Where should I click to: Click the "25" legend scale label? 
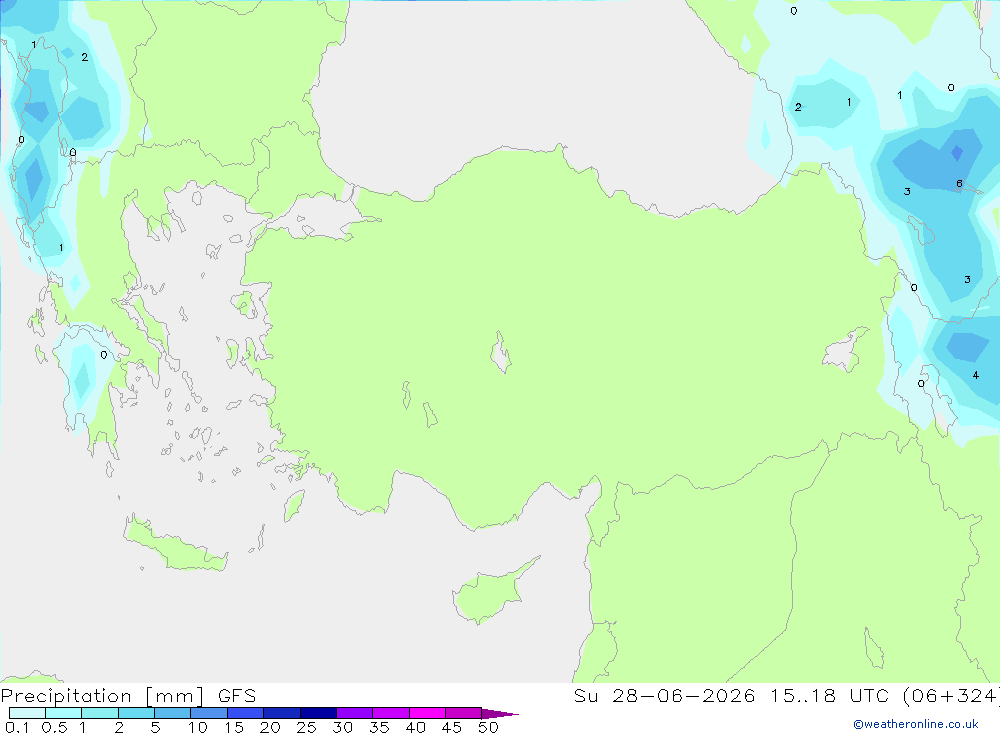point(307,727)
